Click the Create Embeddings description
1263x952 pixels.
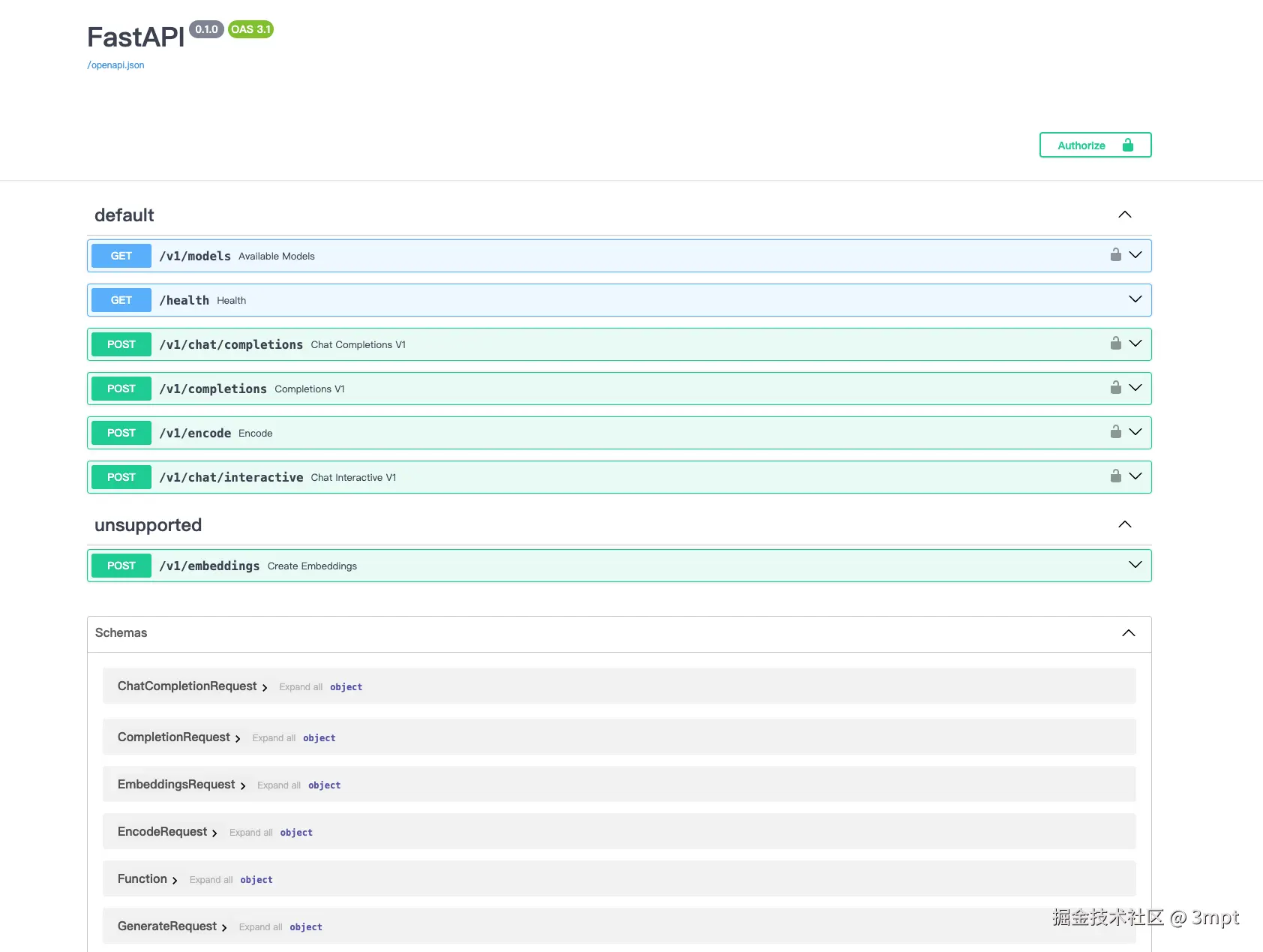312,566
